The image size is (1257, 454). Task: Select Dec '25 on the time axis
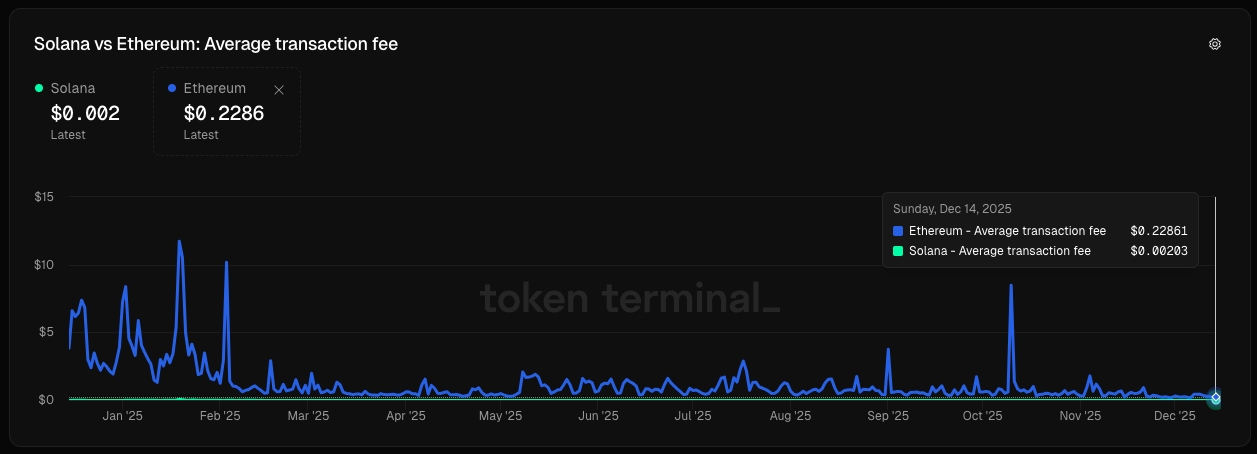(x=1174, y=416)
